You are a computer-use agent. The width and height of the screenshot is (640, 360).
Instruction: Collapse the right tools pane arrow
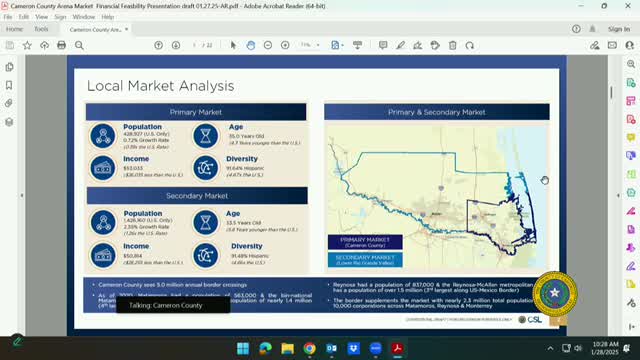point(618,196)
